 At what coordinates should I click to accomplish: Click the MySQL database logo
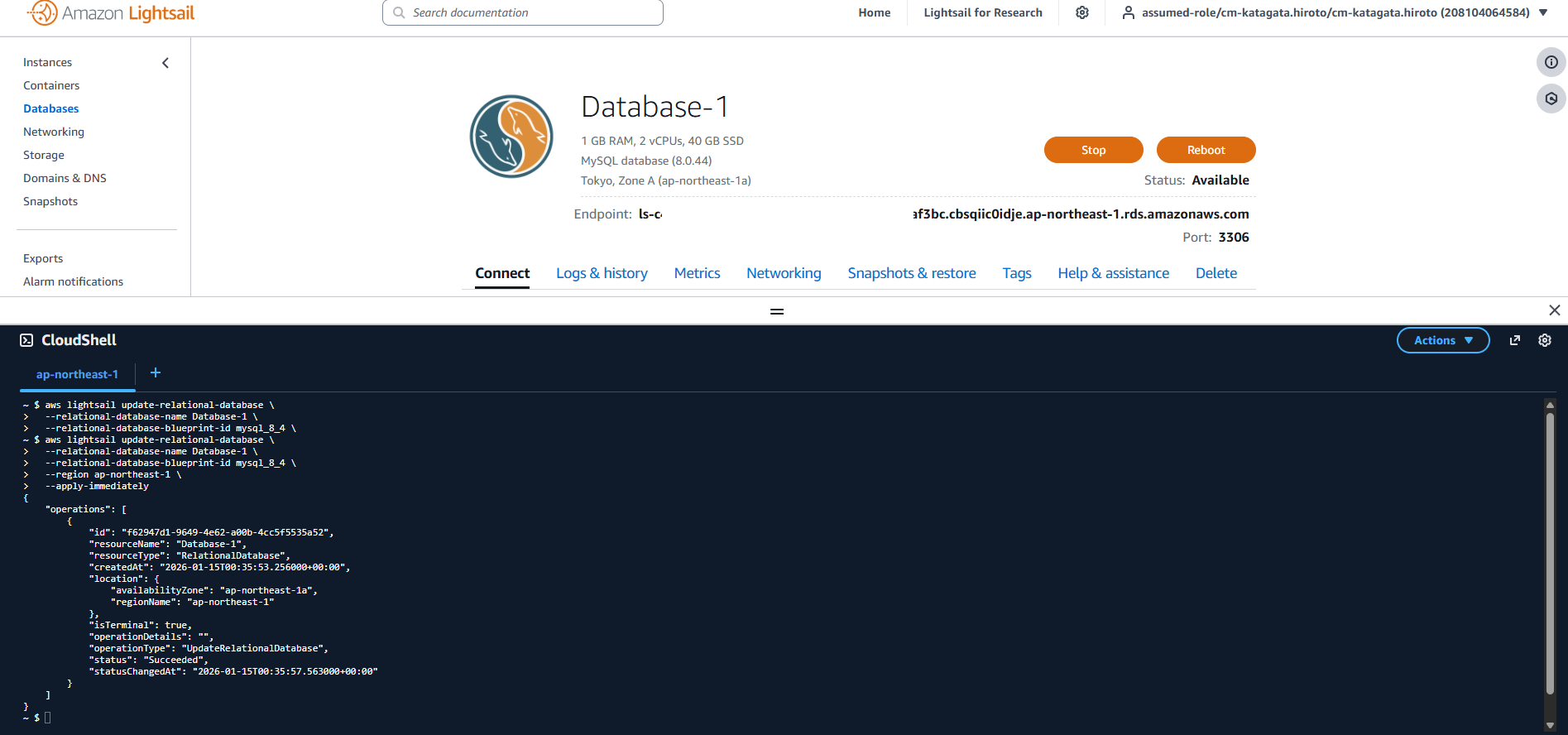[x=511, y=137]
